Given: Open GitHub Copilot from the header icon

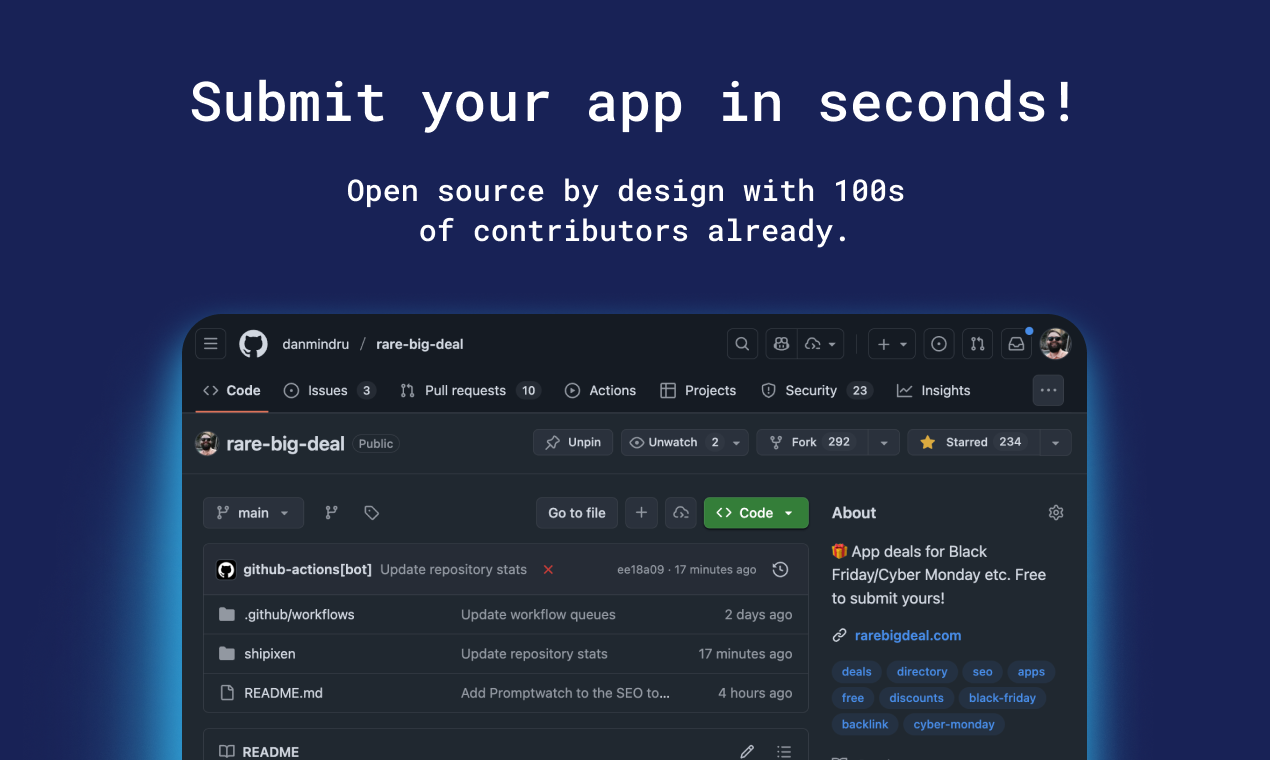Looking at the screenshot, I should [x=780, y=343].
